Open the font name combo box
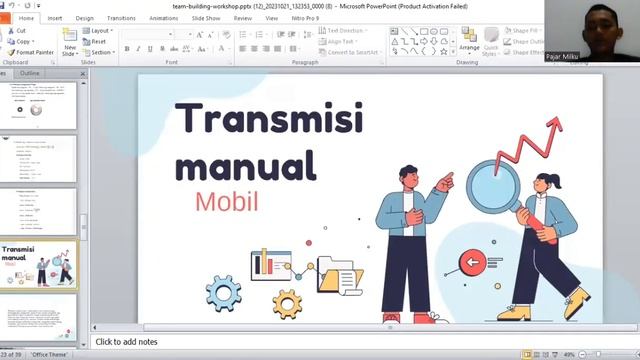Screen dimensions: 640x360 148,35
